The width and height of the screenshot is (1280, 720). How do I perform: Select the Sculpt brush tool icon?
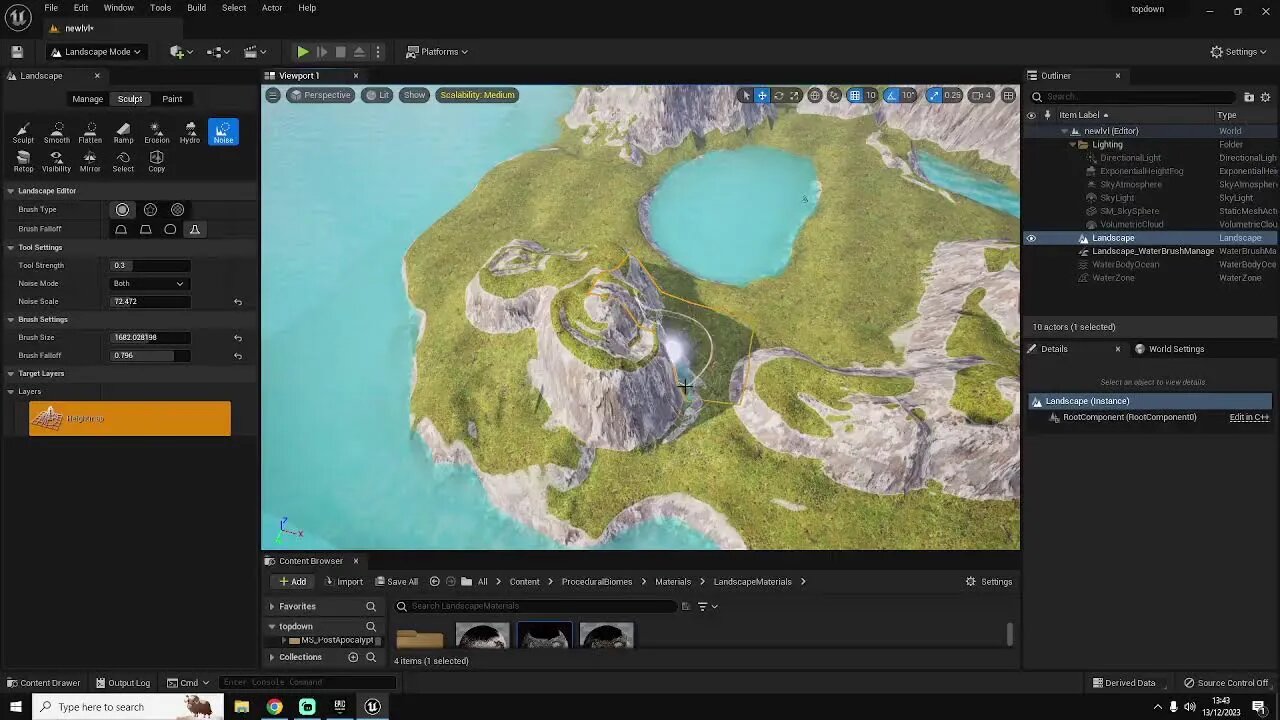(x=23, y=132)
